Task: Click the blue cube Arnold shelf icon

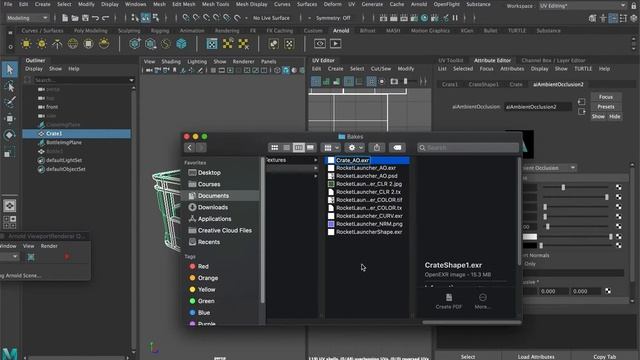Action: [181, 44]
